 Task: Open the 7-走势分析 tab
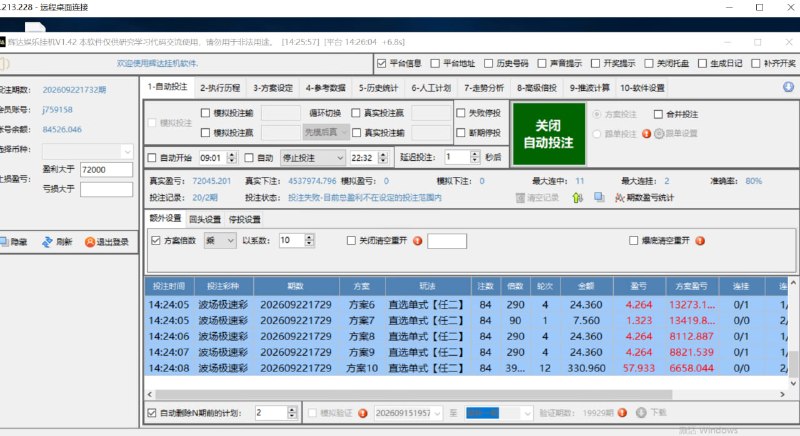[x=484, y=88]
